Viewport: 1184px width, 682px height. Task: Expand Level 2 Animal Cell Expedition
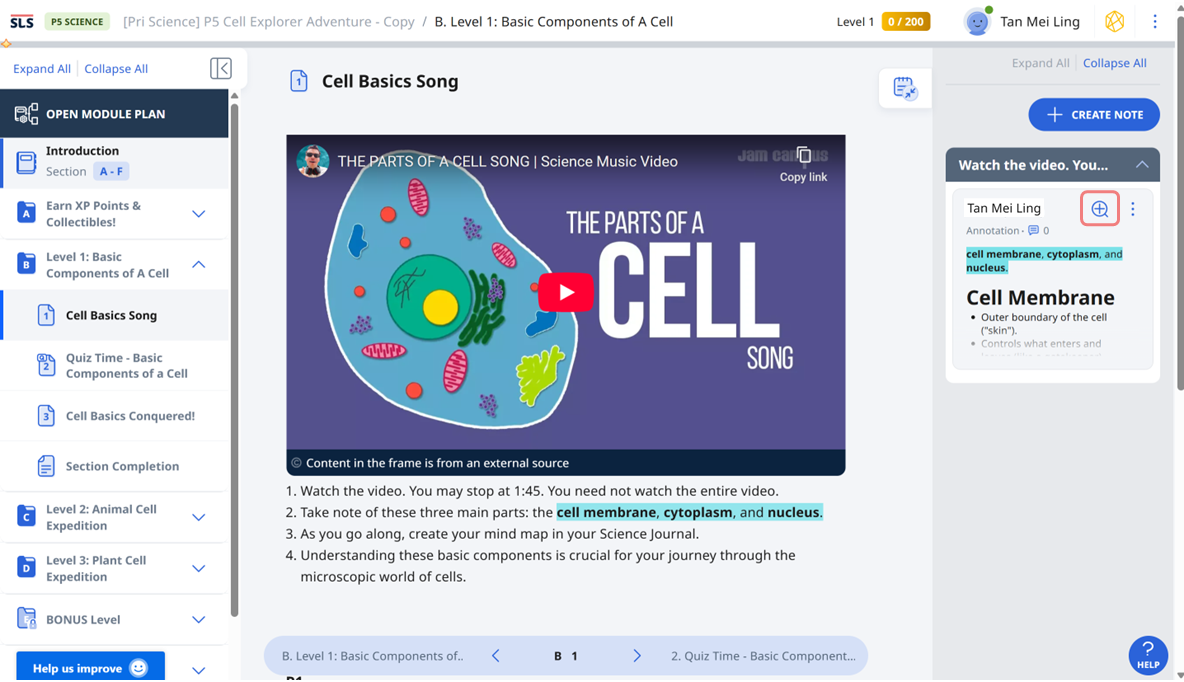[198, 517]
